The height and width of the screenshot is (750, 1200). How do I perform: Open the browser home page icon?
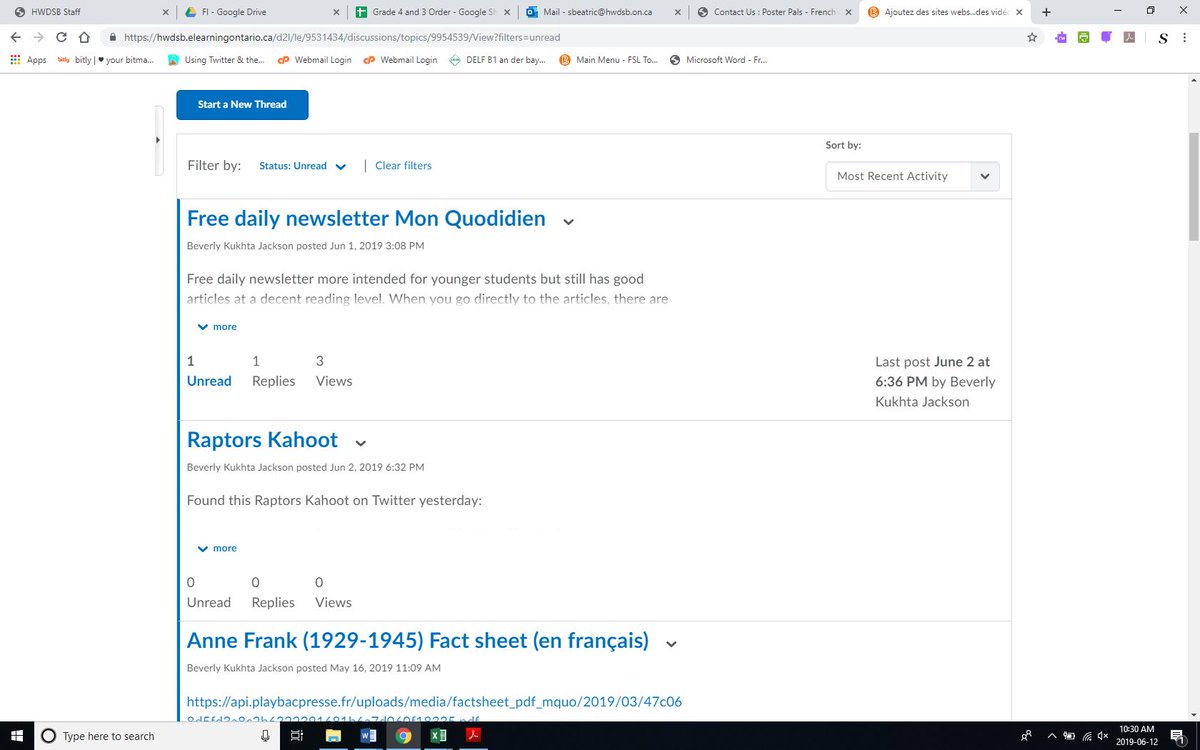(85, 37)
